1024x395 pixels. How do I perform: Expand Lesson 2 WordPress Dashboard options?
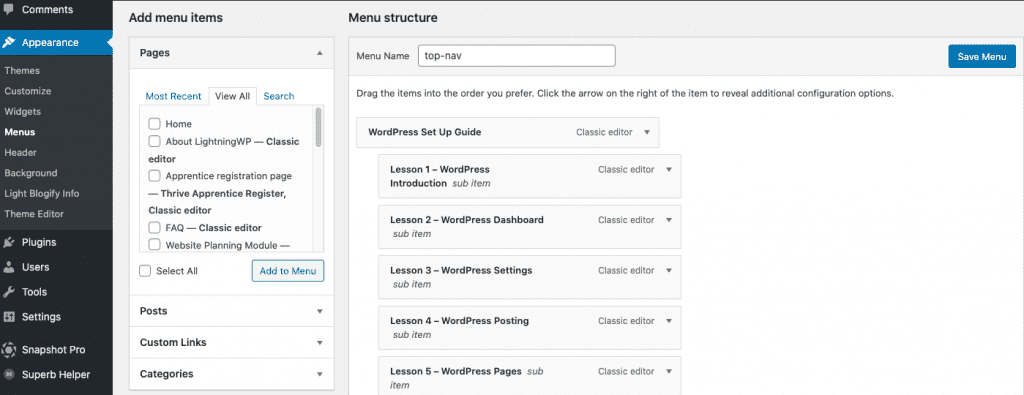tap(668, 220)
